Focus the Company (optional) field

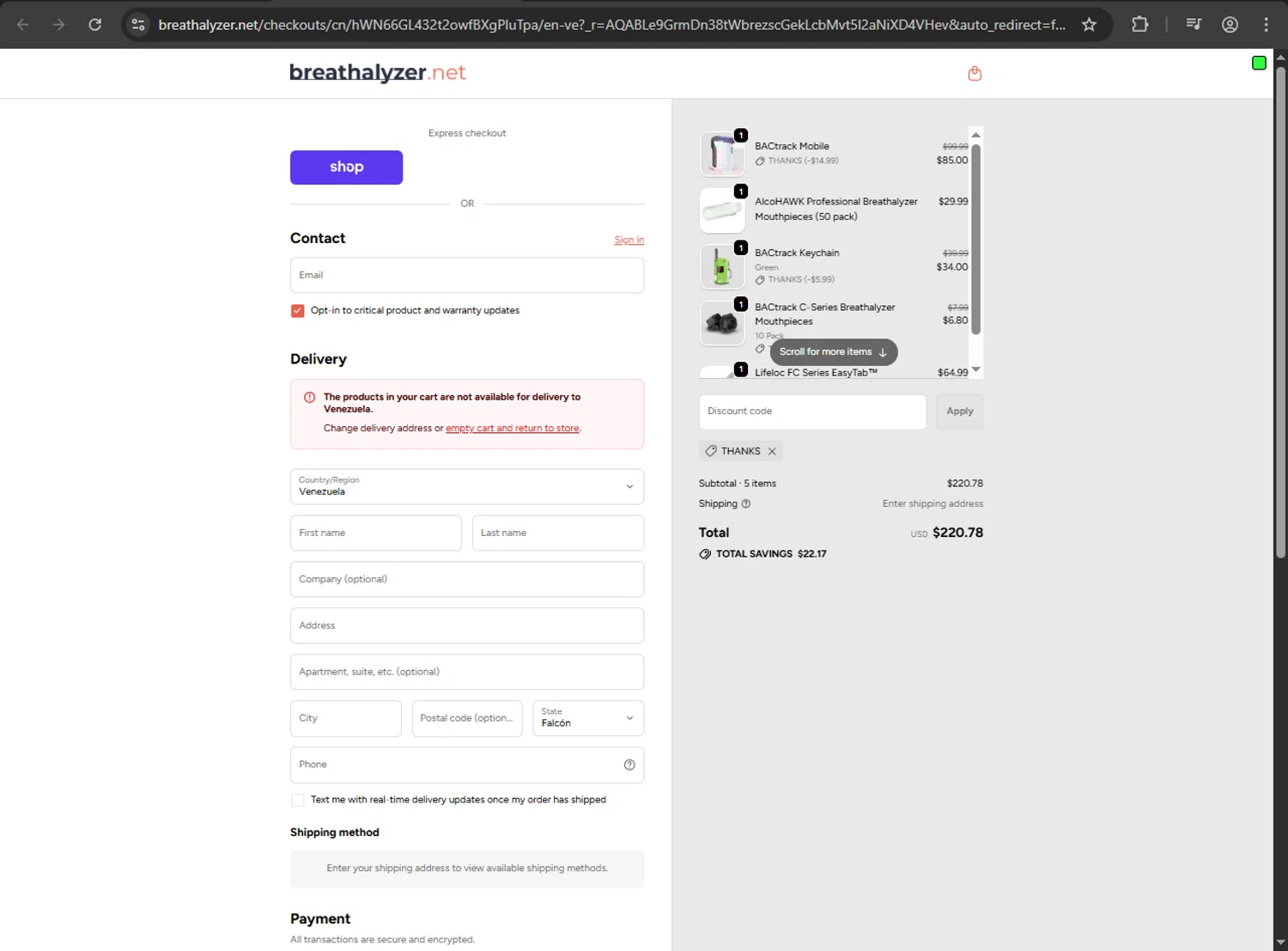(x=467, y=579)
